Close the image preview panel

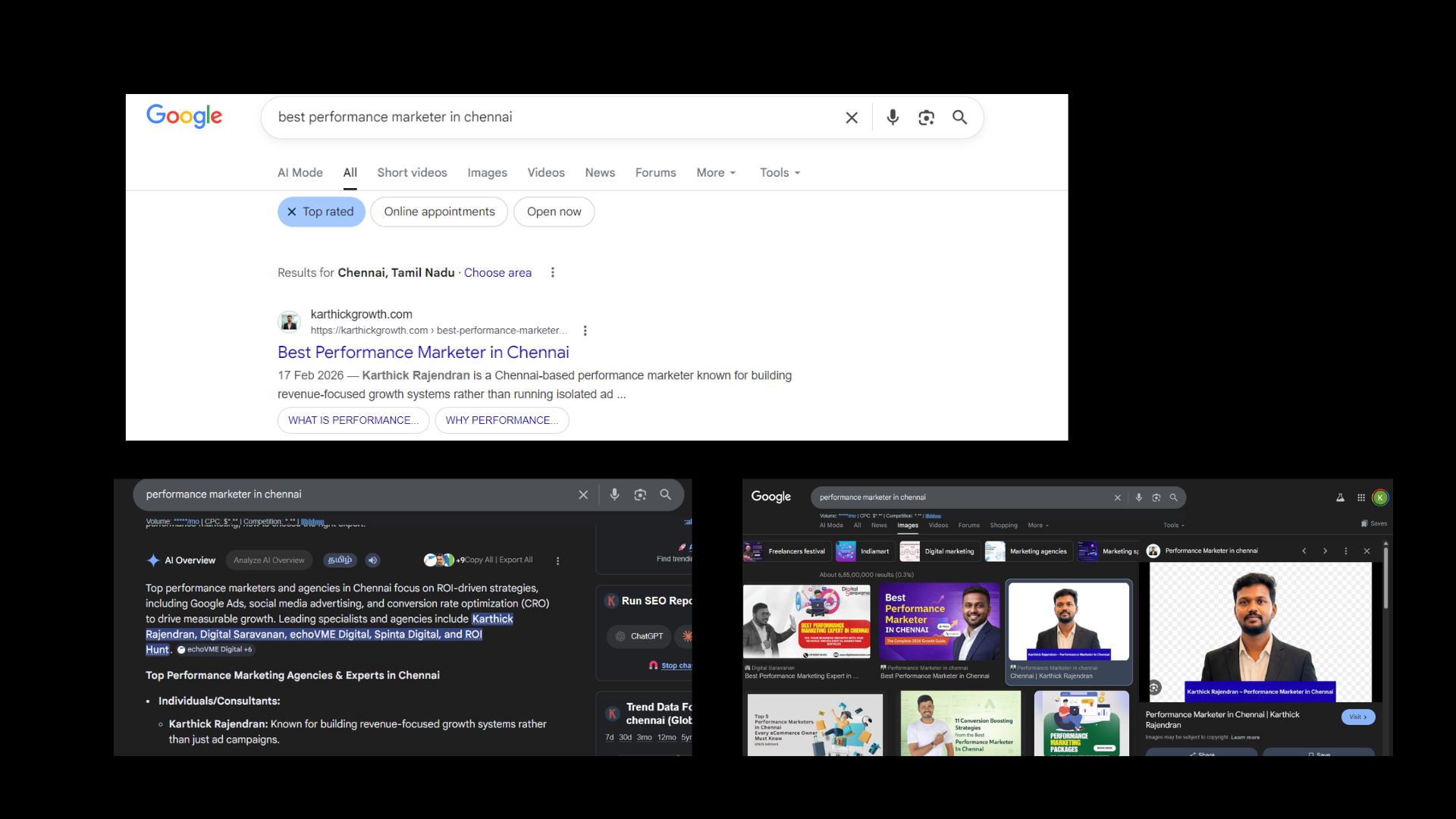(1367, 551)
